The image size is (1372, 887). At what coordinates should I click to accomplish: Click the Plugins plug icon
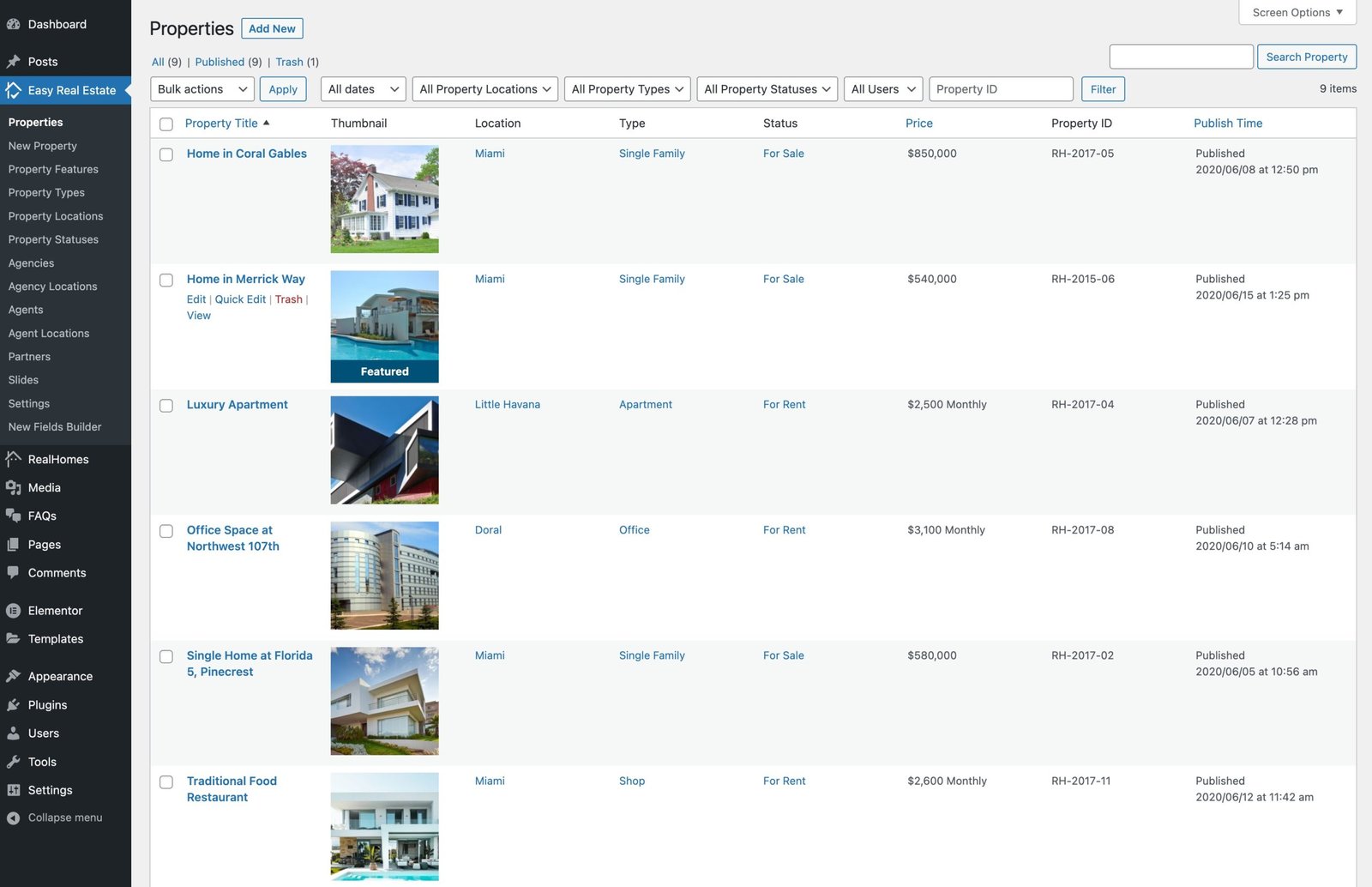(13, 705)
